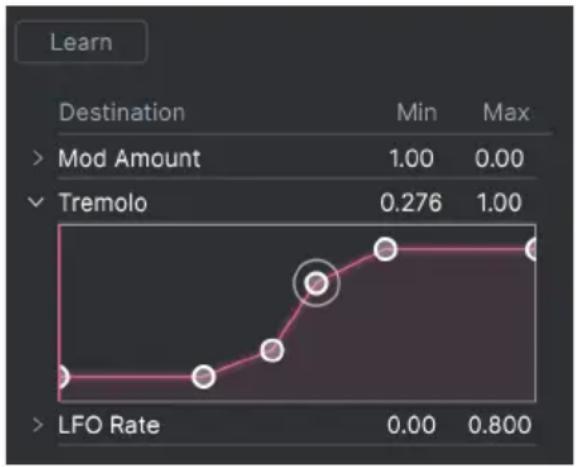Click the Tremolo Min value 0.276
The image size is (576, 467).
(x=411, y=202)
